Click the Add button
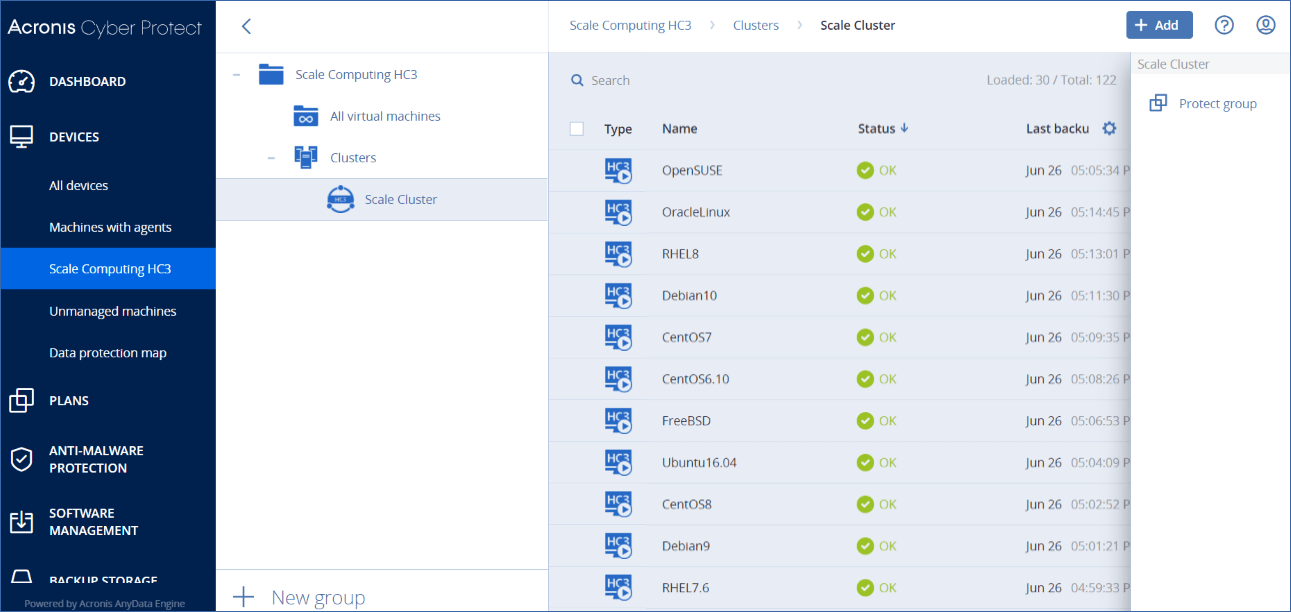 (x=1159, y=25)
